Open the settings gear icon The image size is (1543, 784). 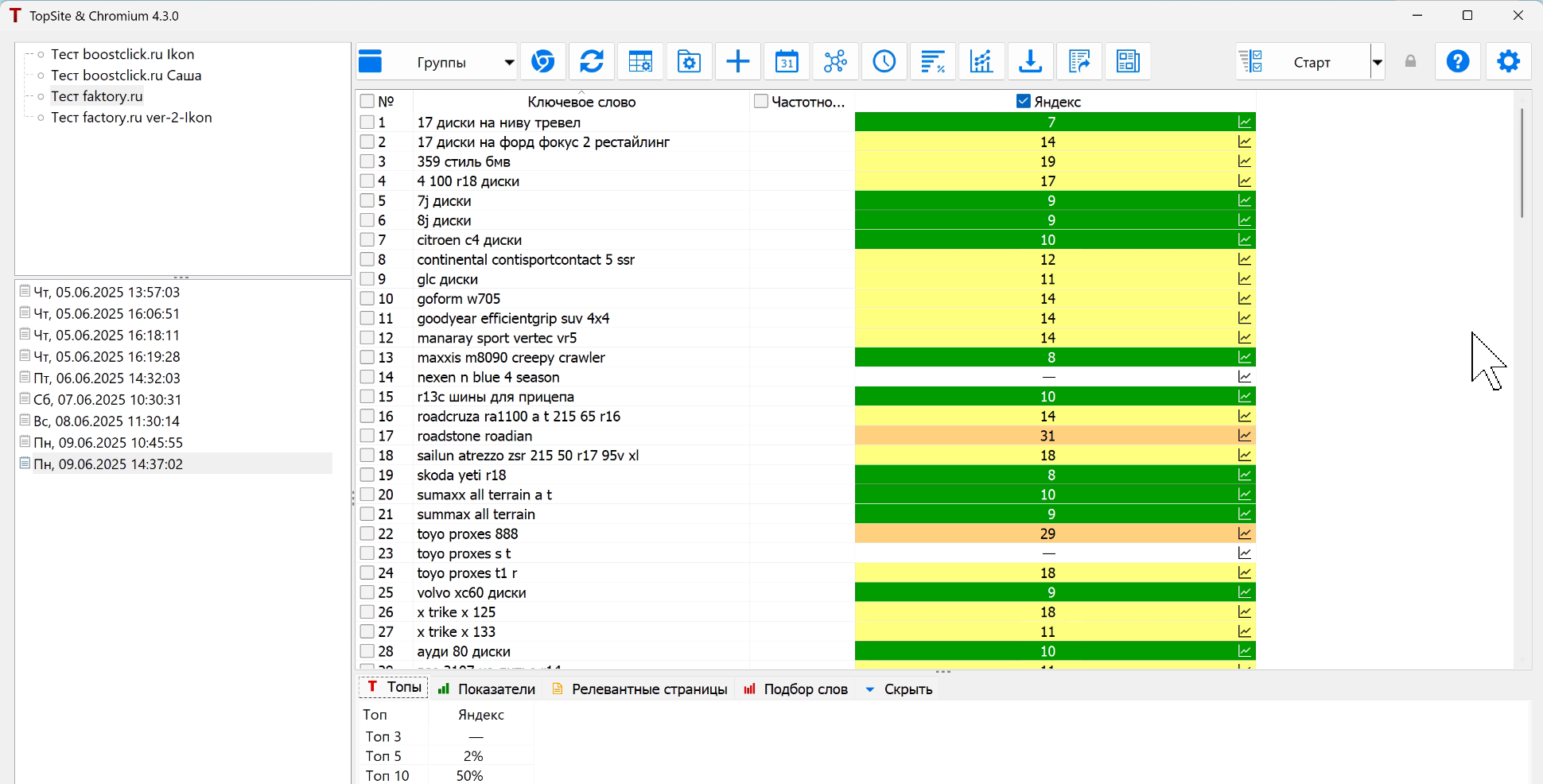pyautogui.click(x=1508, y=61)
